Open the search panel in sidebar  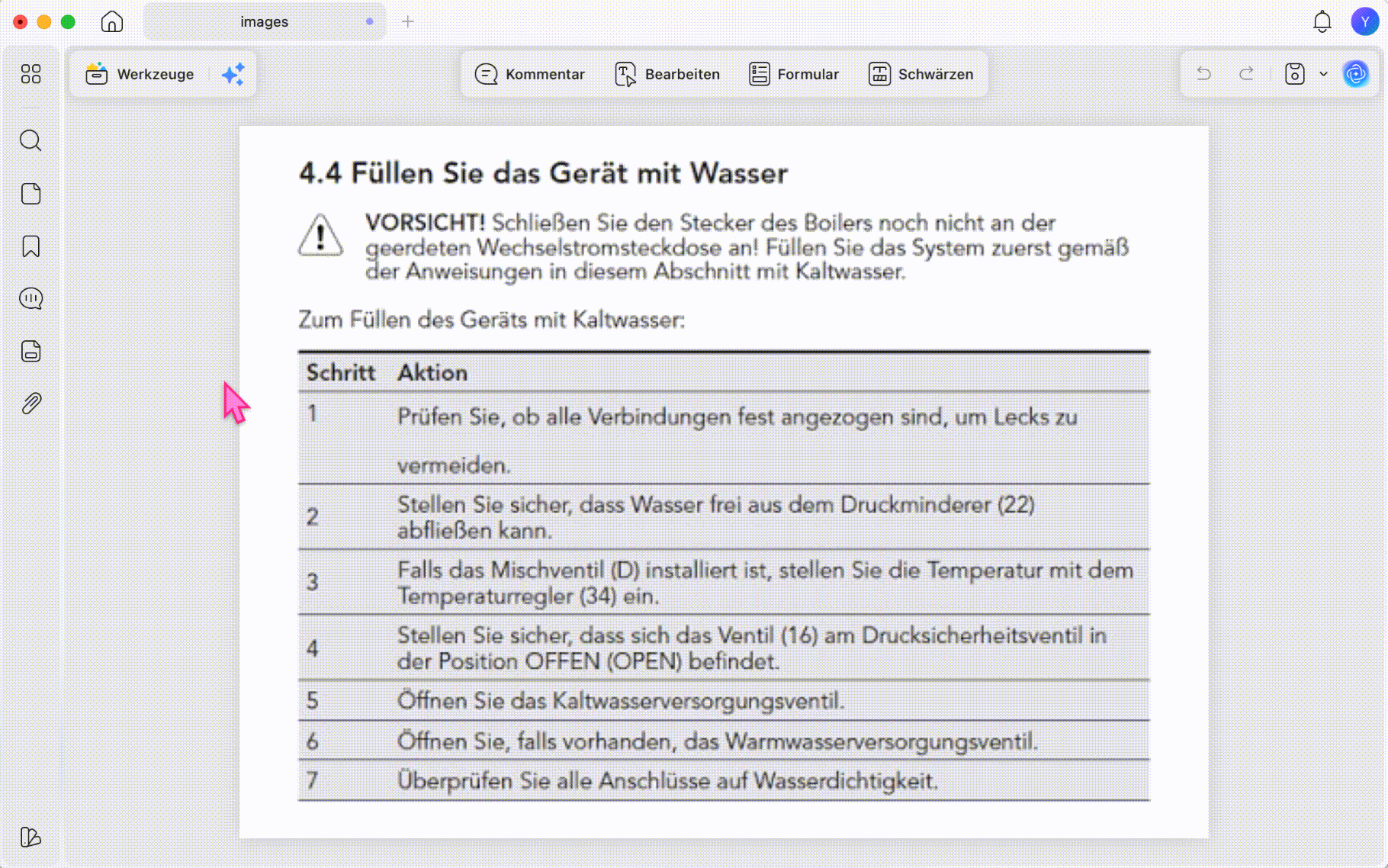[31, 140]
